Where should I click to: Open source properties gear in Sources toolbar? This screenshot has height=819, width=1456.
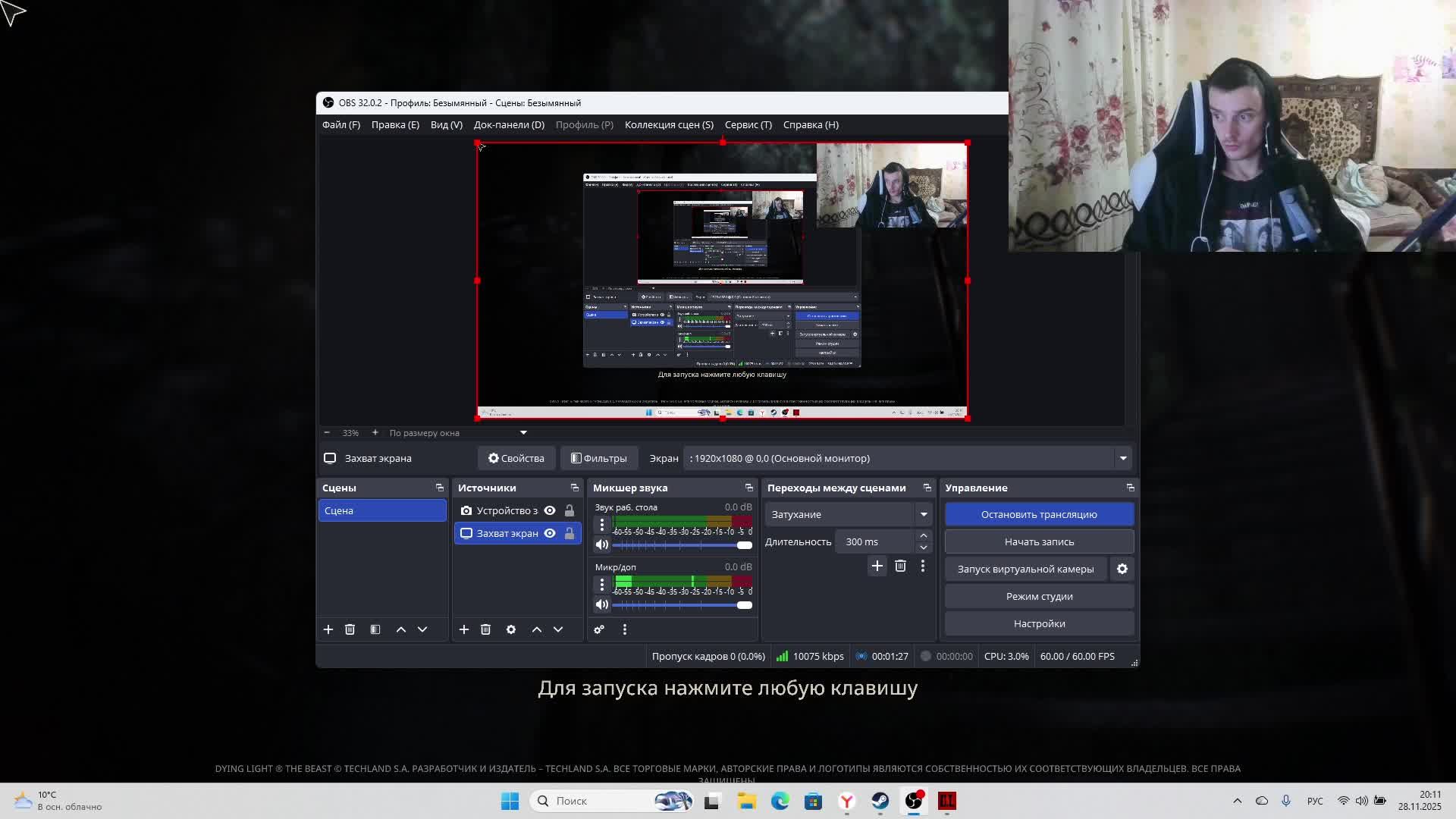(511, 629)
